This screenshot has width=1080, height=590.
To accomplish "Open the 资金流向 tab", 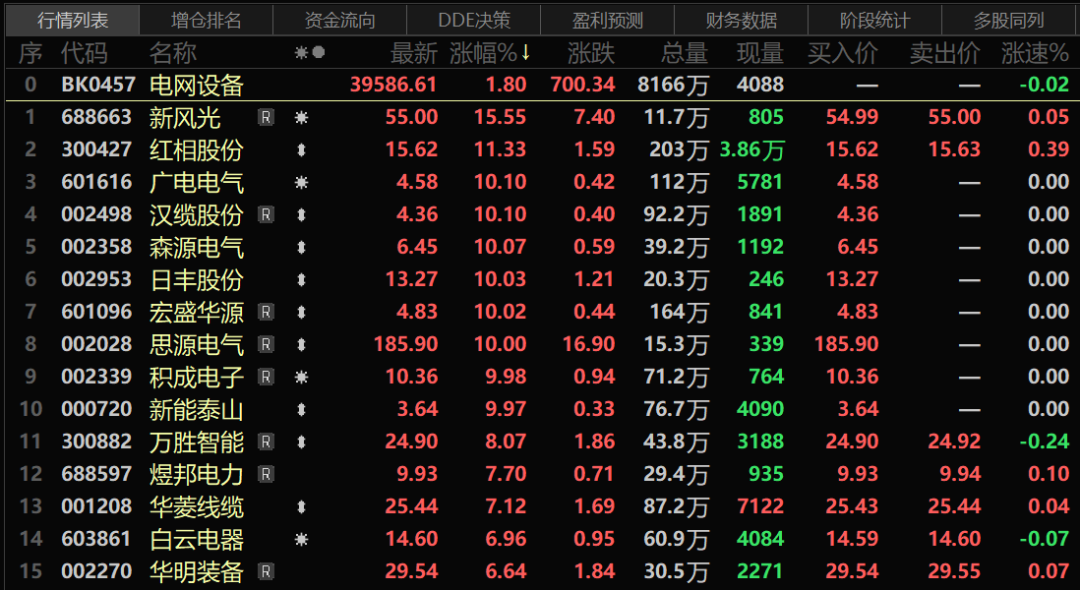I will (340, 20).
